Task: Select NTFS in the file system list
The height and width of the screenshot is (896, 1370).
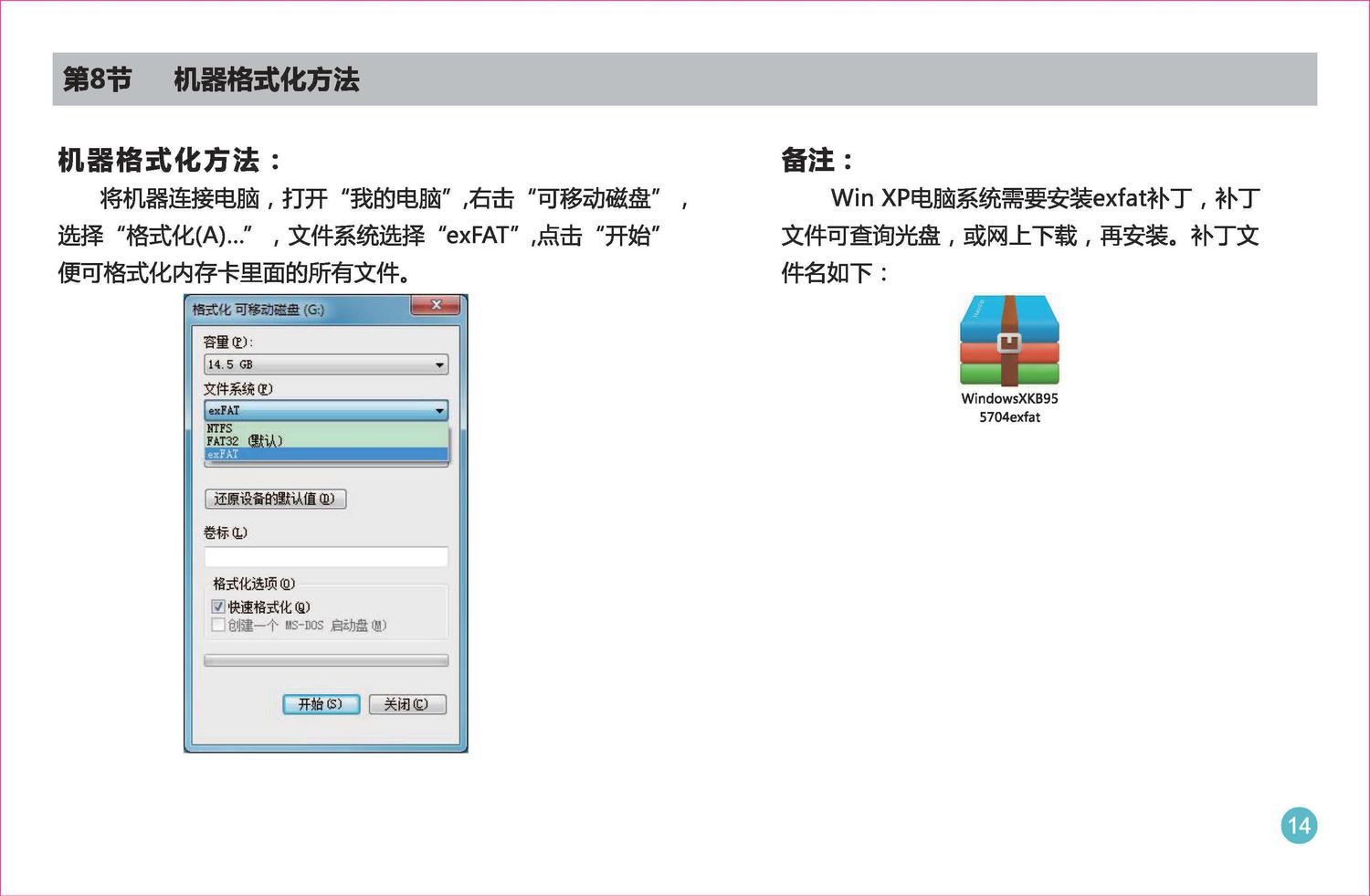Action: click(x=326, y=428)
